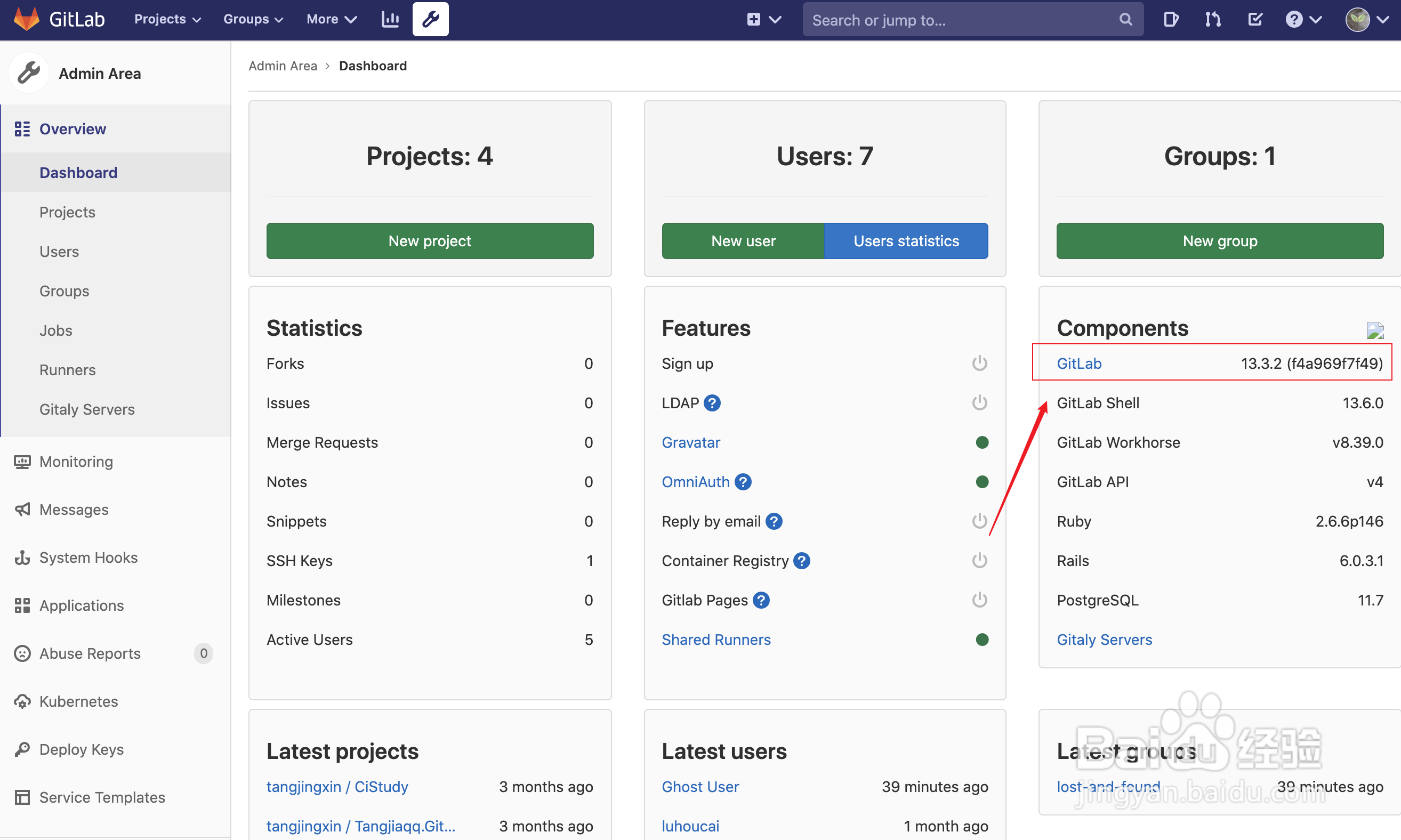This screenshot has width=1401, height=840.
Task: Open the user avatar dropdown
Action: pos(1367,20)
